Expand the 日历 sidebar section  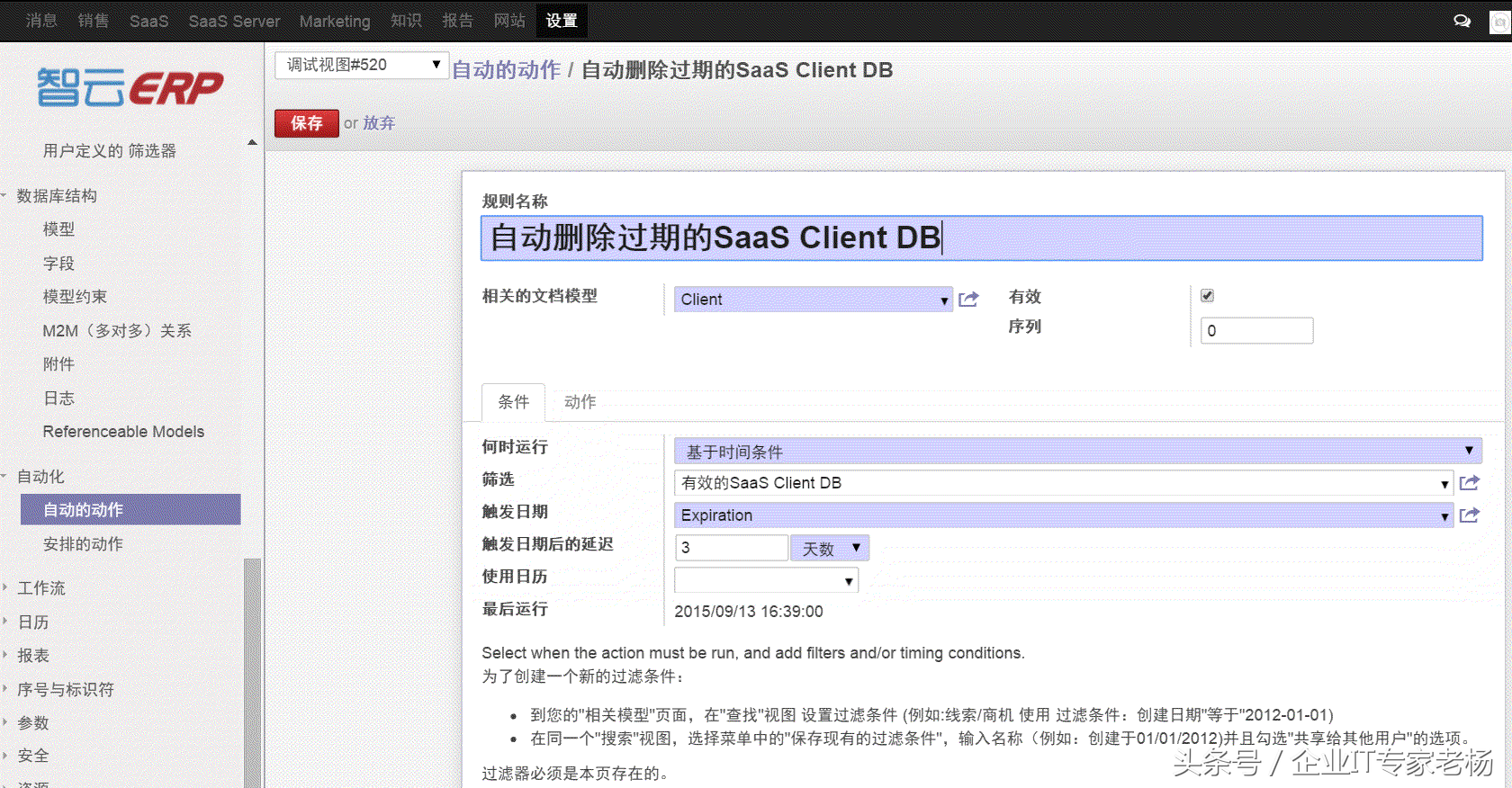(x=33, y=622)
